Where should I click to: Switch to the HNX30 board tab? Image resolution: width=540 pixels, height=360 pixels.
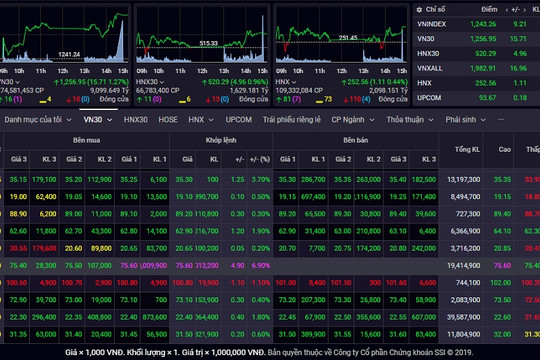(136, 120)
